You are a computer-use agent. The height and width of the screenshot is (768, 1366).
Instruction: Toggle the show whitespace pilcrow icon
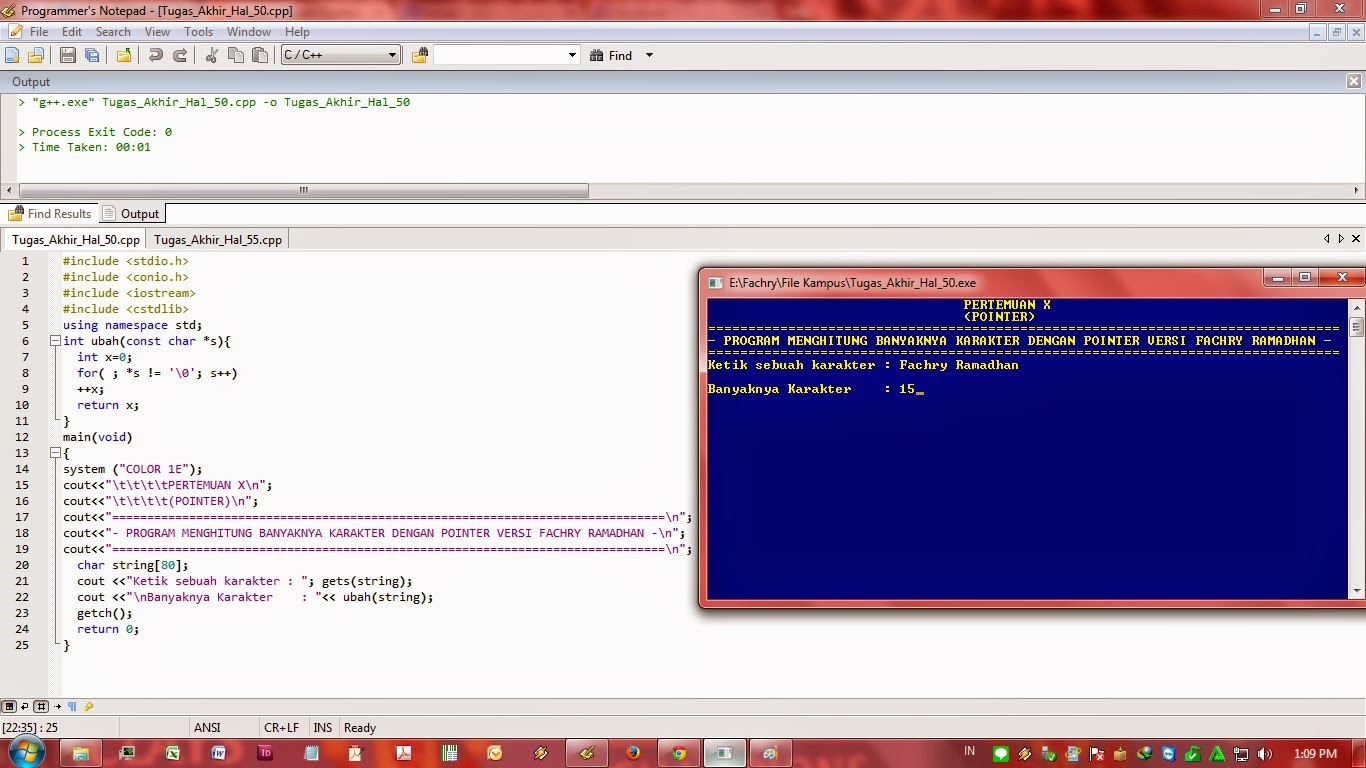(x=72, y=706)
